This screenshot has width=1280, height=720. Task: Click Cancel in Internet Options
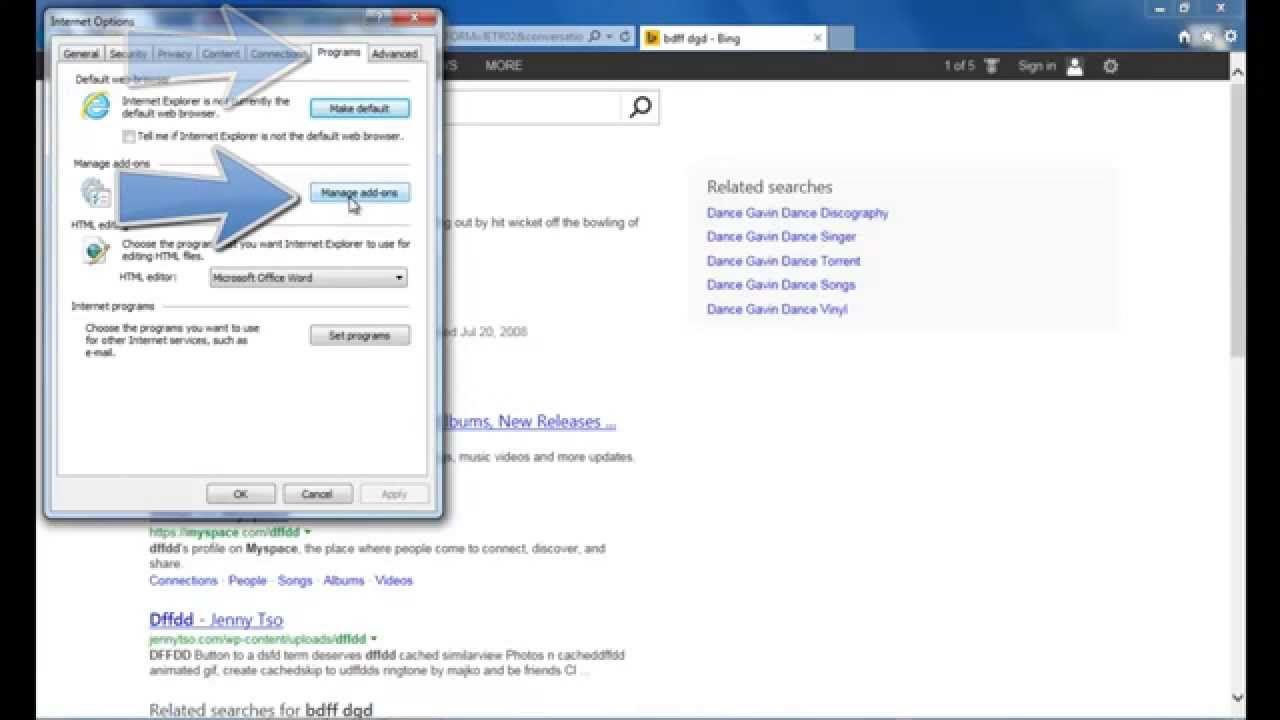317,494
